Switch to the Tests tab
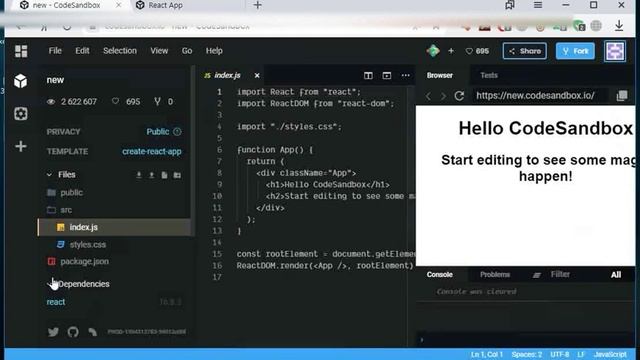 pos(489,75)
